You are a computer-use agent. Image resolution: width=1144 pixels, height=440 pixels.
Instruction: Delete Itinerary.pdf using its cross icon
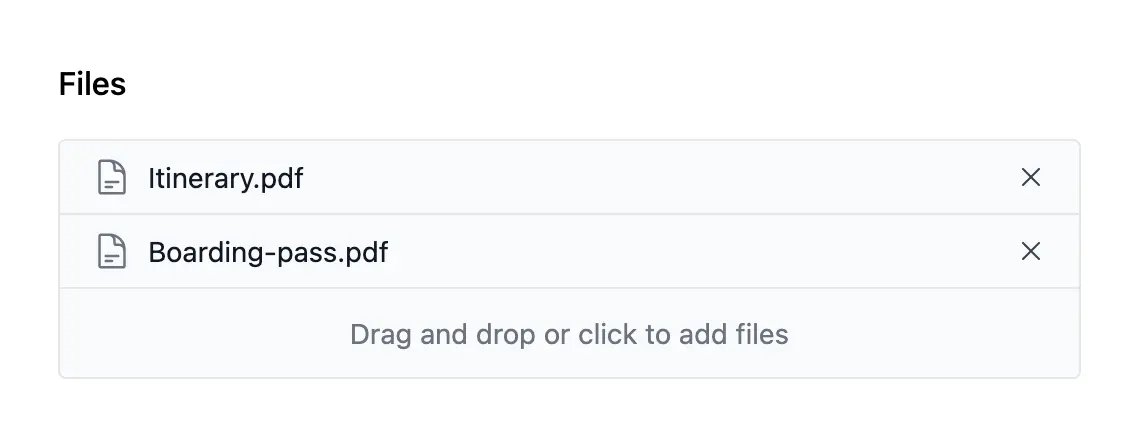[x=1030, y=178]
